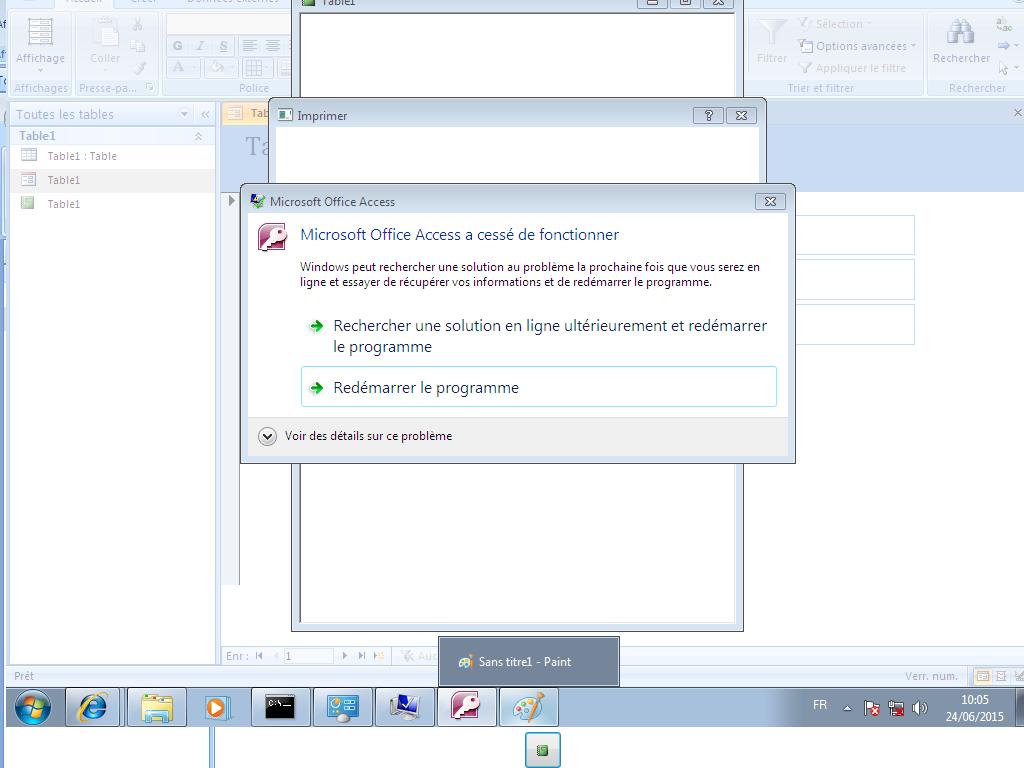The image size is (1024, 768).
Task: Click Appliquer le filtre
Action: pos(852,68)
